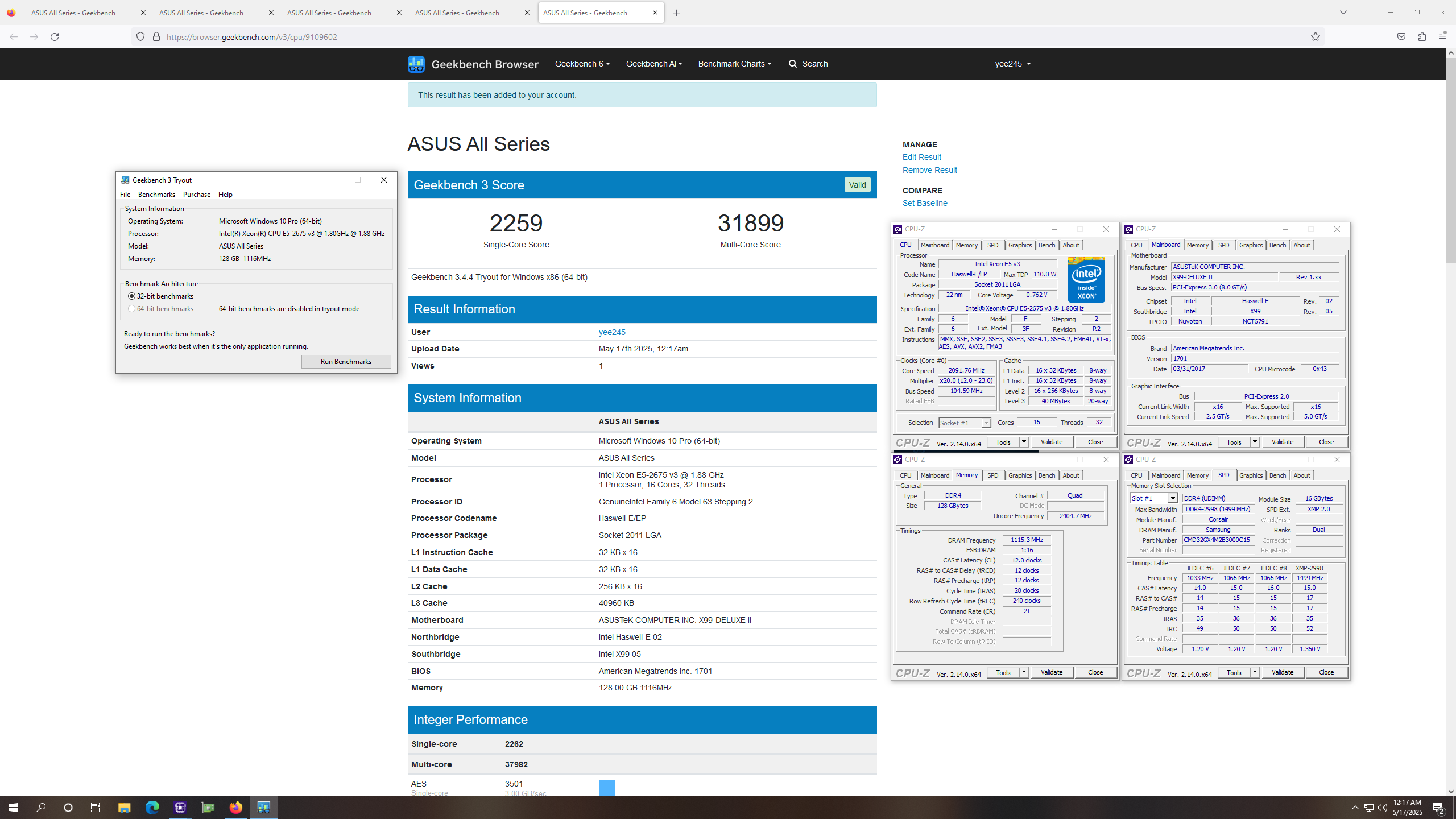Select 64-bit benchmarks radio button
This screenshot has width=1456, height=819.
(132, 309)
